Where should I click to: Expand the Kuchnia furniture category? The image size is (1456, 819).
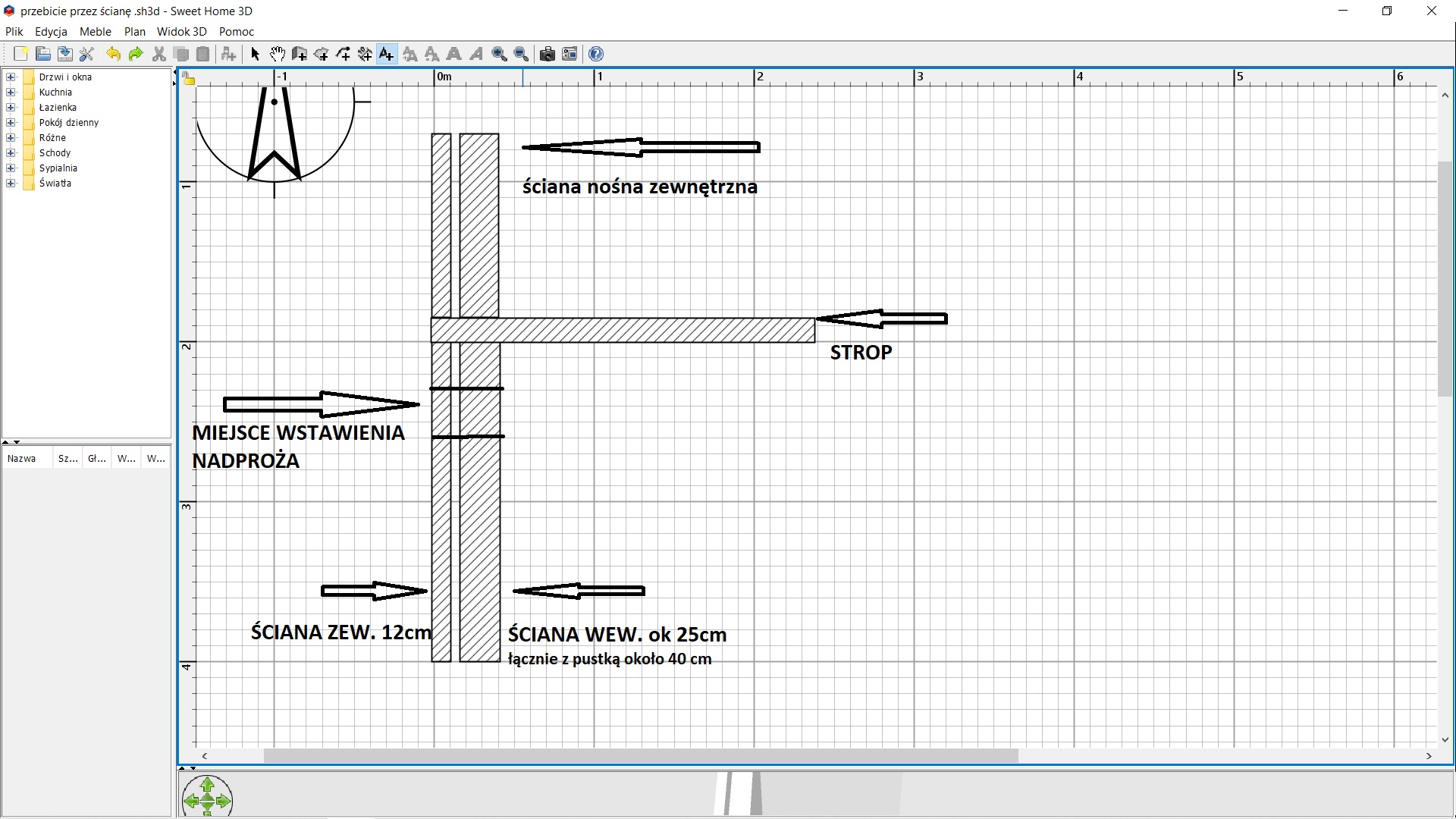coord(11,92)
